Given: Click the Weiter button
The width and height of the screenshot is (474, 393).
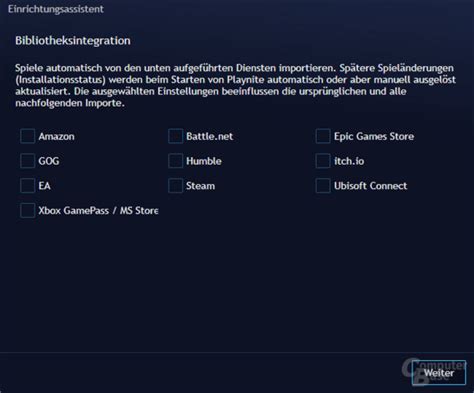Looking at the screenshot, I should pos(439,373).
